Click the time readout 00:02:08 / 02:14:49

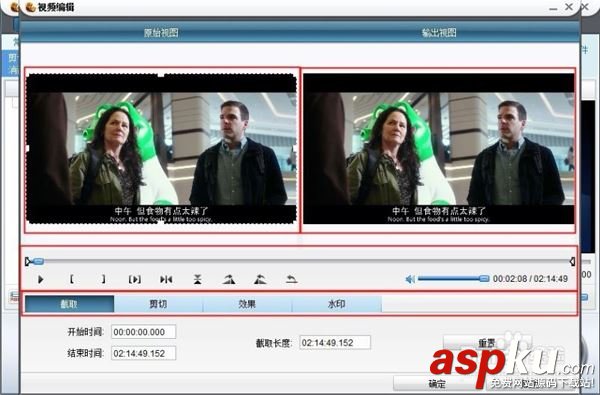pos(530,279)
